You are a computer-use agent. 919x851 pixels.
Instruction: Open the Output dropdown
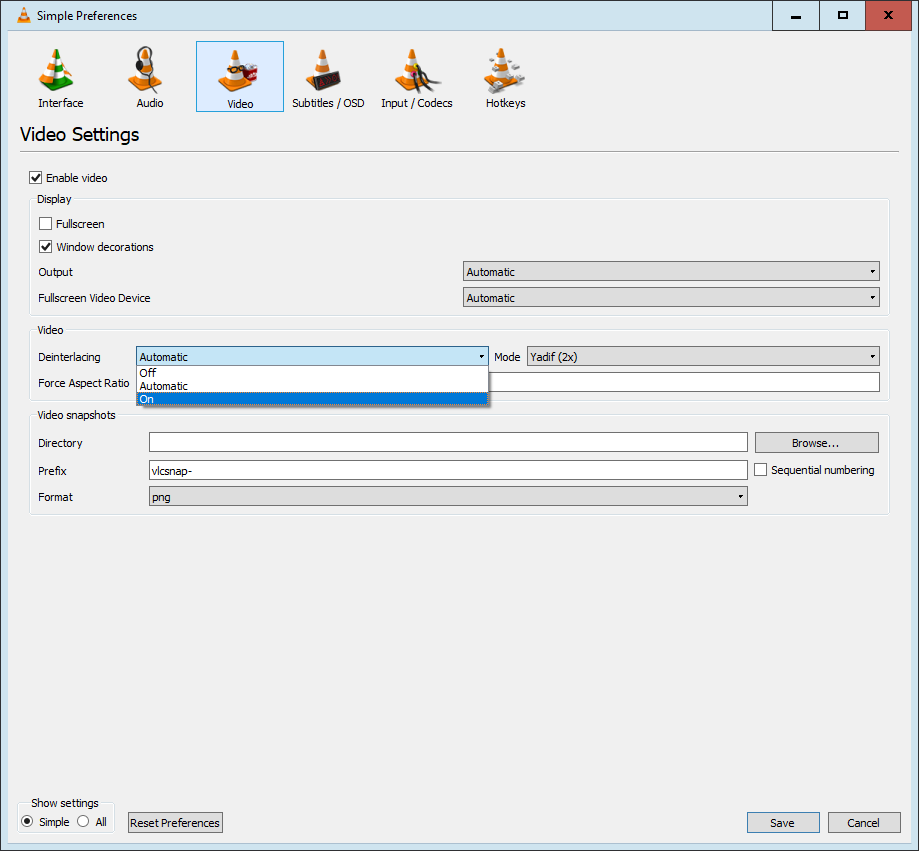coord(671,271)
